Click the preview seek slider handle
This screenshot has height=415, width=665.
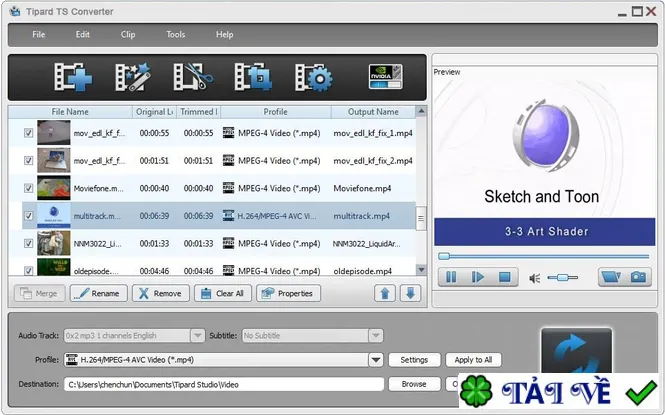[x=444, y=256]
